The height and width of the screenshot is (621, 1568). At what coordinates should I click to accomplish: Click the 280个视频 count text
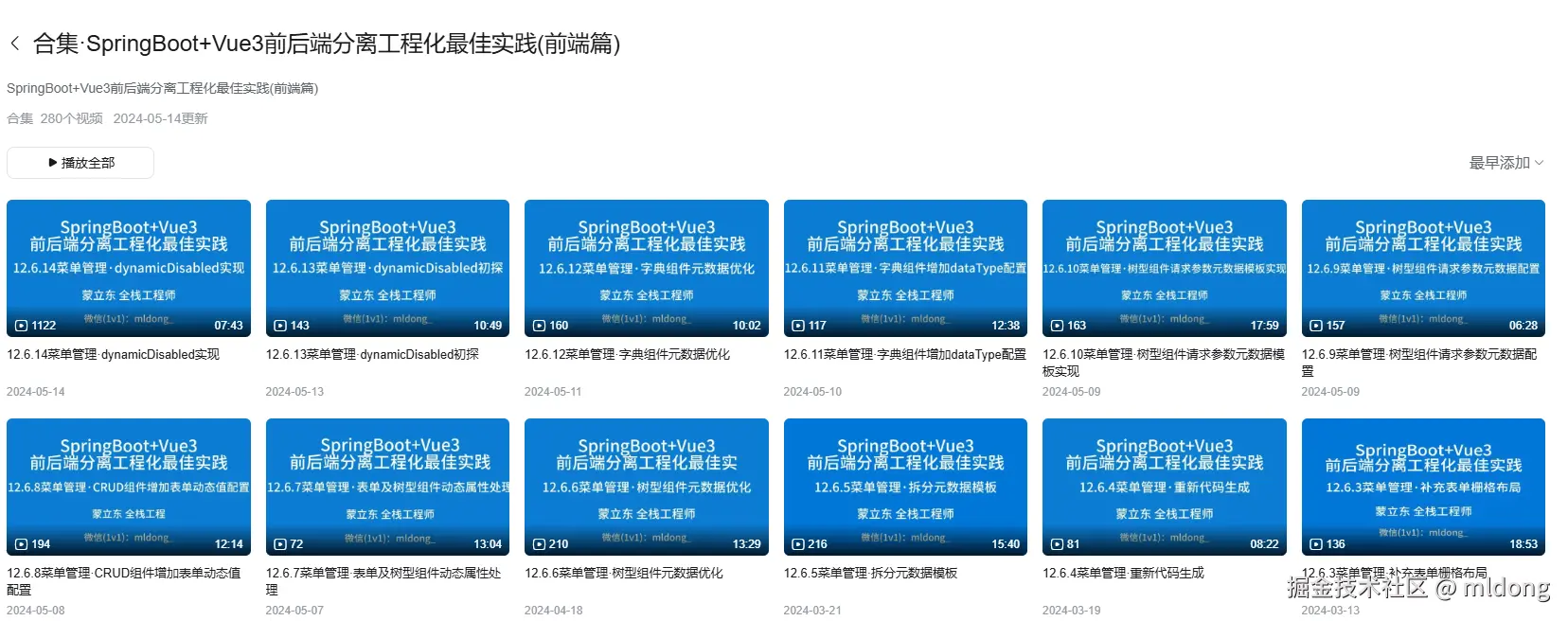(x=72, y=118)
